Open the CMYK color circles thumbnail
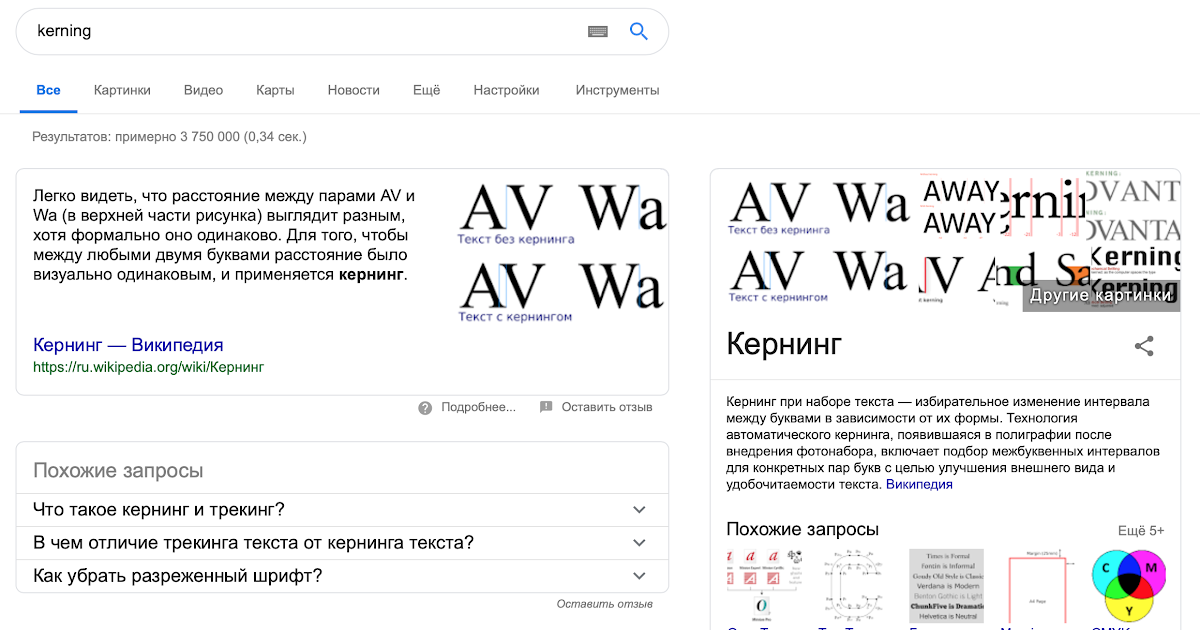Image resolution: width=1200 pixels, height=630 pixels. coord(1130,585)
